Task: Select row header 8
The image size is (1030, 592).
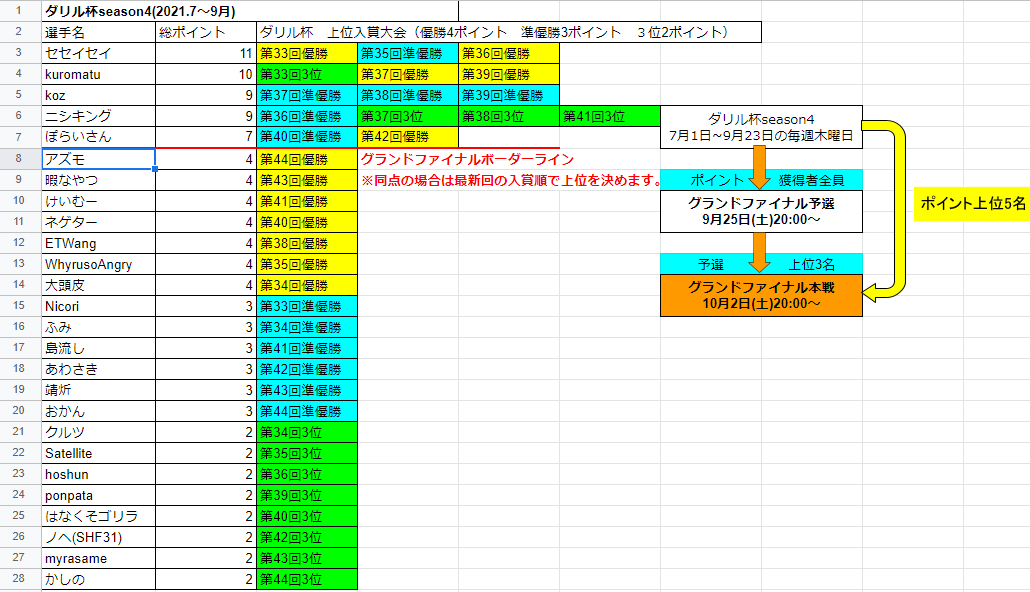Action: click(18, 158)
